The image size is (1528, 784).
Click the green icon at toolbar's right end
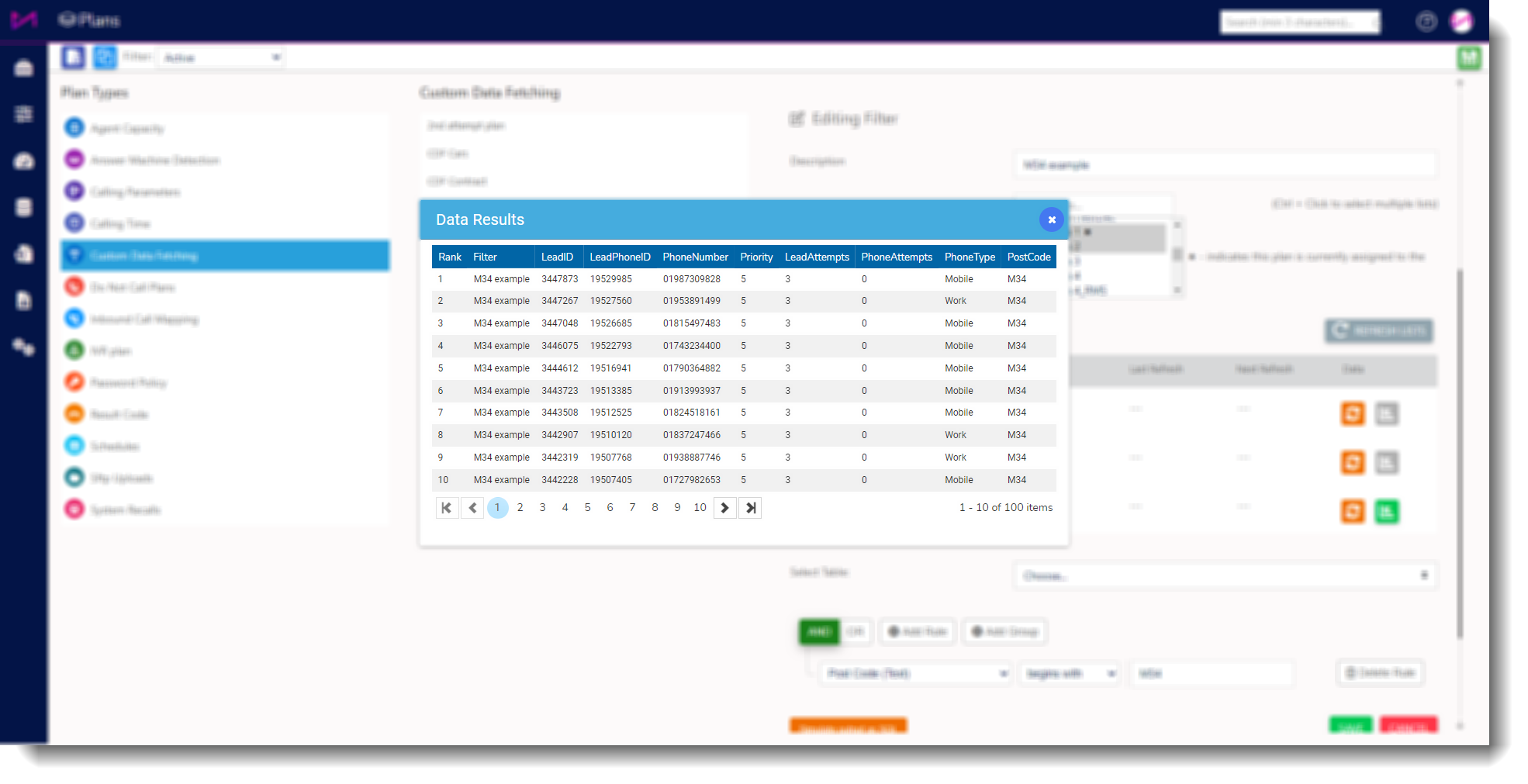click(x=1469, y=57)
